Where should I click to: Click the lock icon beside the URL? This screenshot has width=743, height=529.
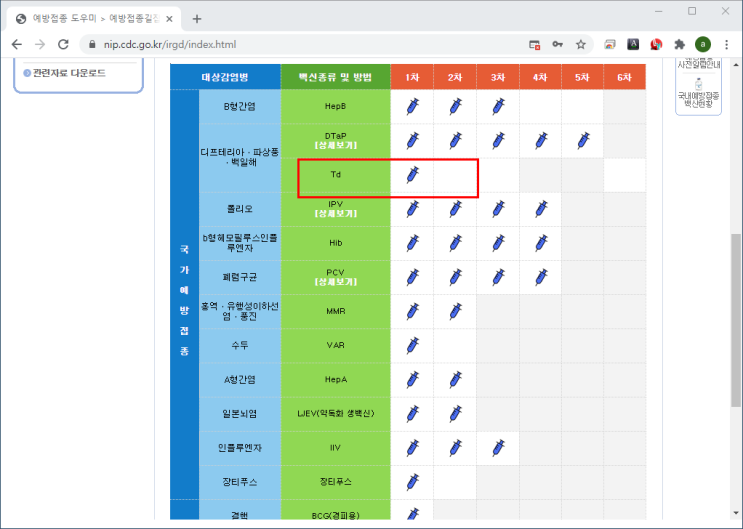coord(92,45)
